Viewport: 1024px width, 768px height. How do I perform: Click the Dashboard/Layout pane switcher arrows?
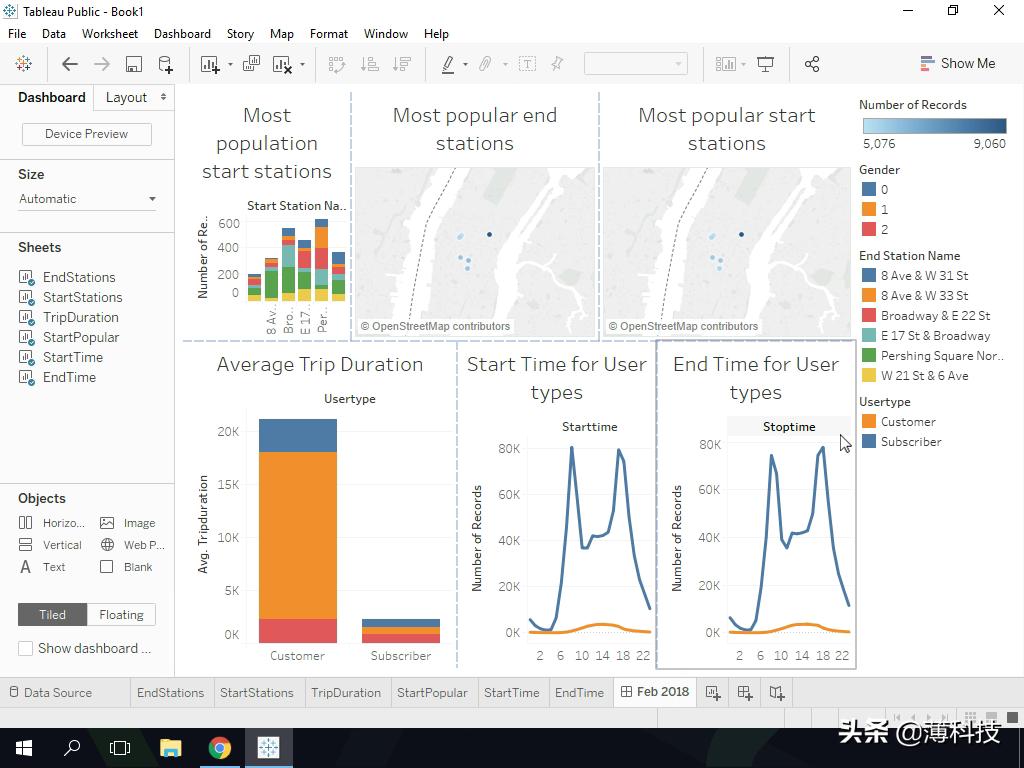point(163,97)
